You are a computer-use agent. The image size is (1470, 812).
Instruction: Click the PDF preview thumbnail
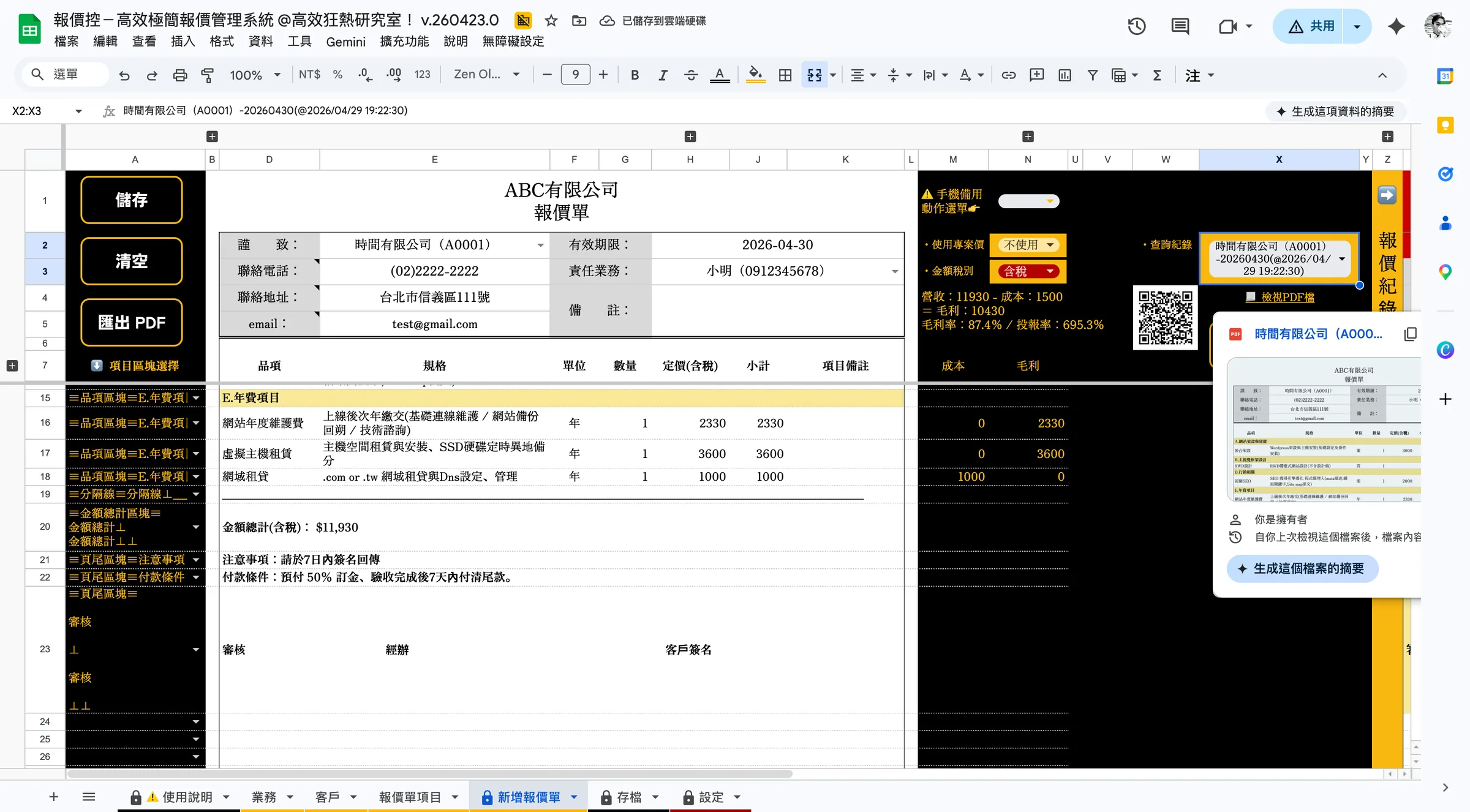(x=1323, y=430)
